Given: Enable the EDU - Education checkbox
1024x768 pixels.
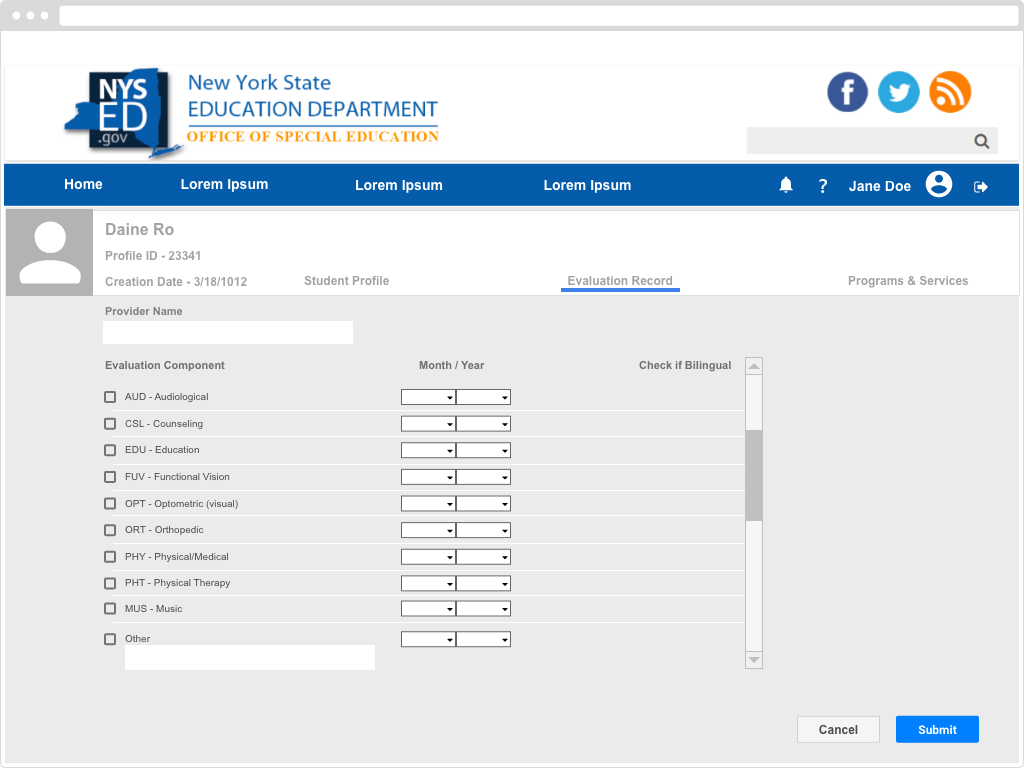Looking at the screenshot, I should [110, 450].
